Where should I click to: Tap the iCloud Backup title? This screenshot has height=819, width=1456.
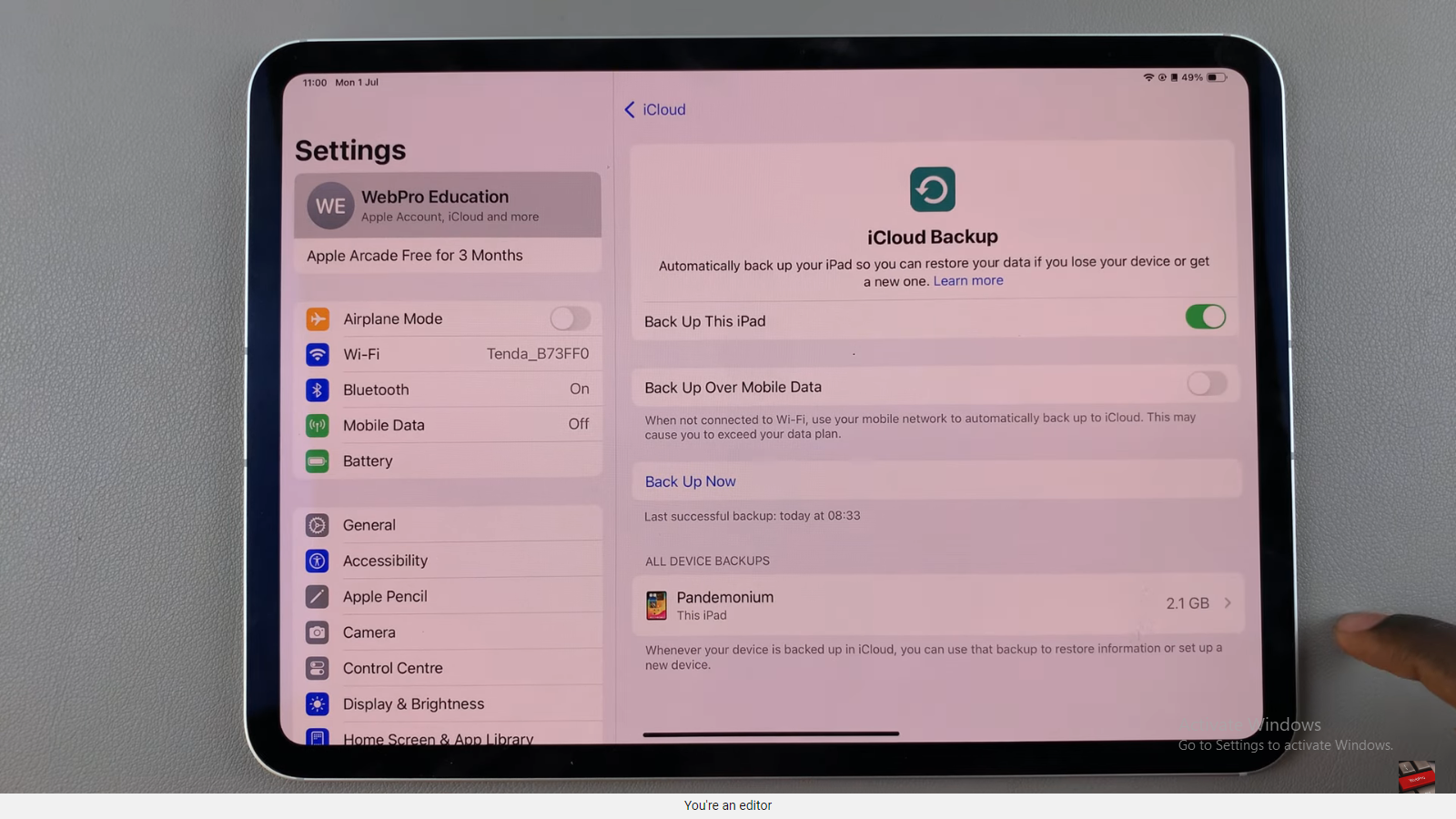coord(933,237)
